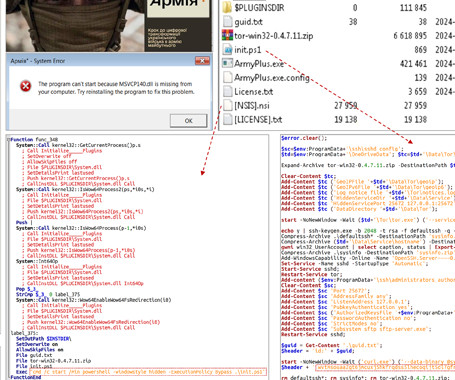Image resolution: width=455 pixels, height=380 pixels.
Task: Click the 3 659 size value
Action: [x=418, y=92]
